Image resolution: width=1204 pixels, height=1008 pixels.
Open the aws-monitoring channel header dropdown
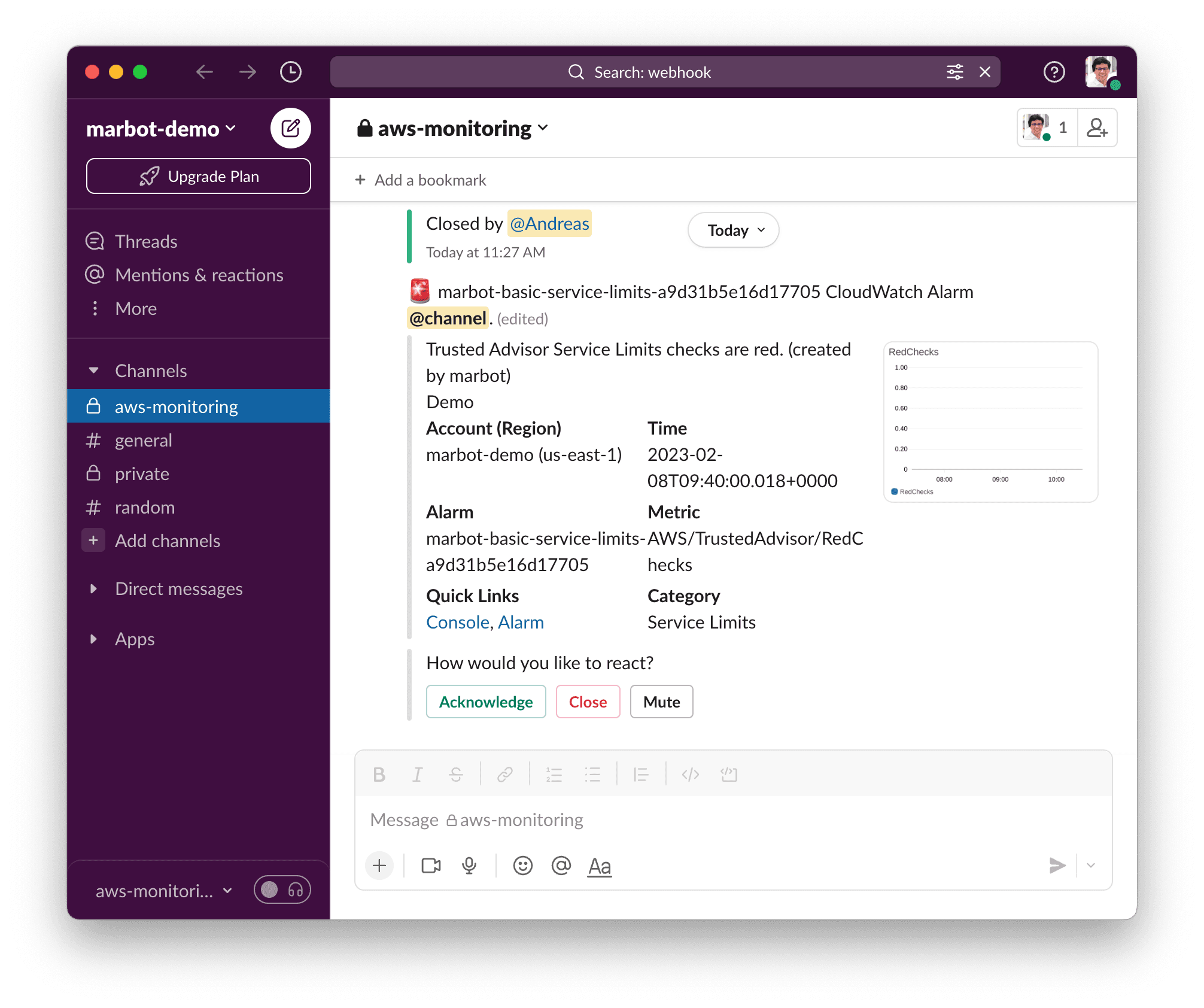point(453,128)
